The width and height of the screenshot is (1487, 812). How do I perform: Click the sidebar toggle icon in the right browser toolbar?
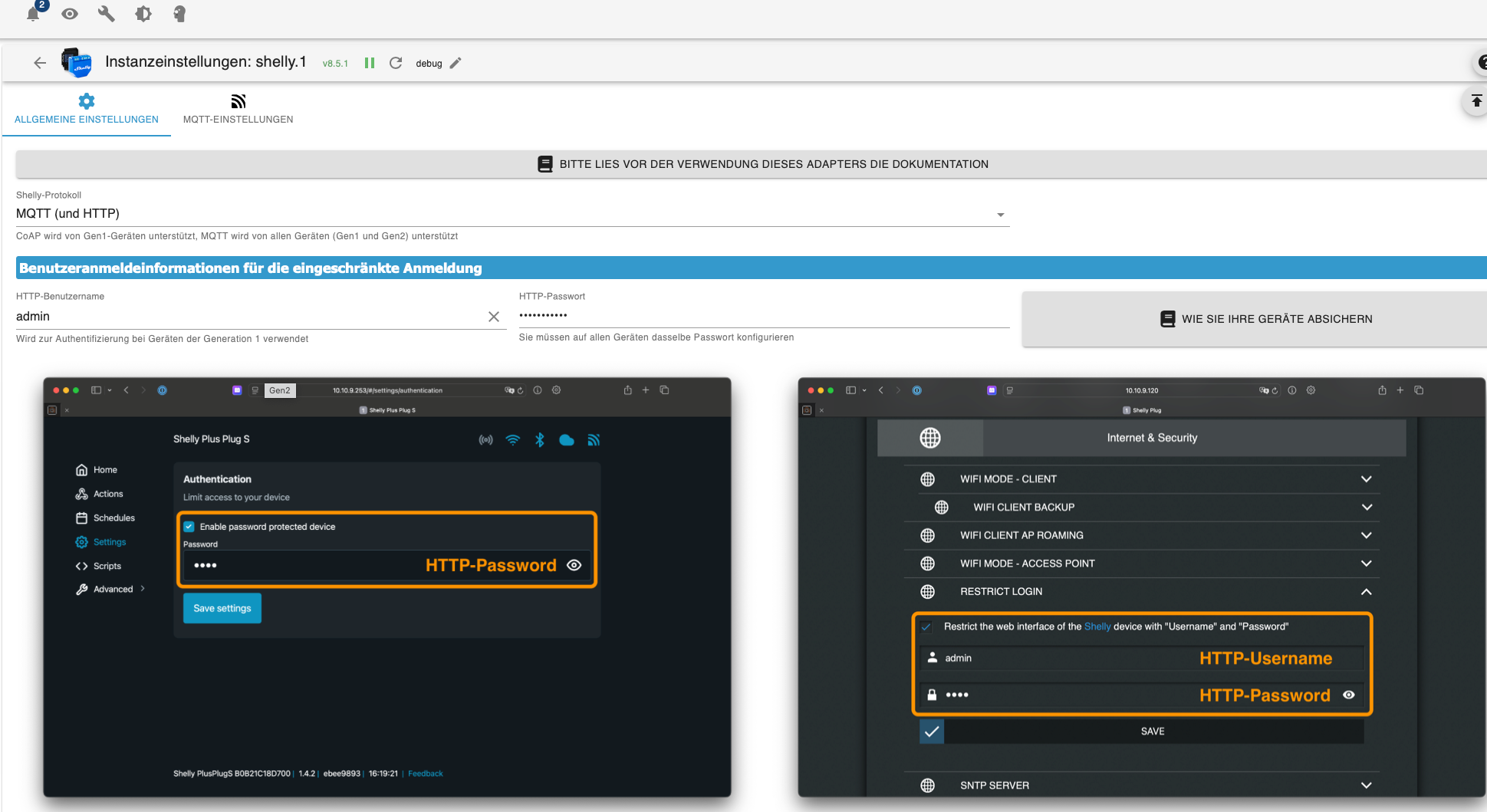coord(850,390)
